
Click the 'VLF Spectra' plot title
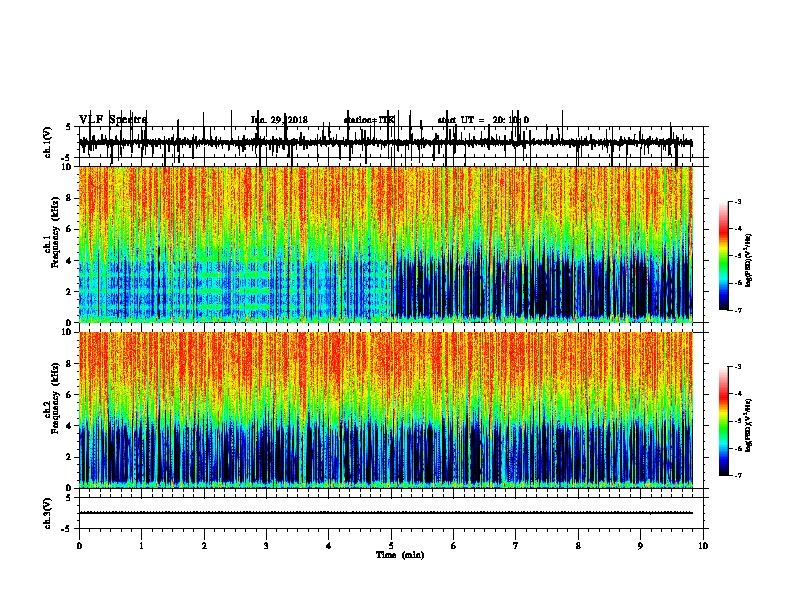point(113,120)
